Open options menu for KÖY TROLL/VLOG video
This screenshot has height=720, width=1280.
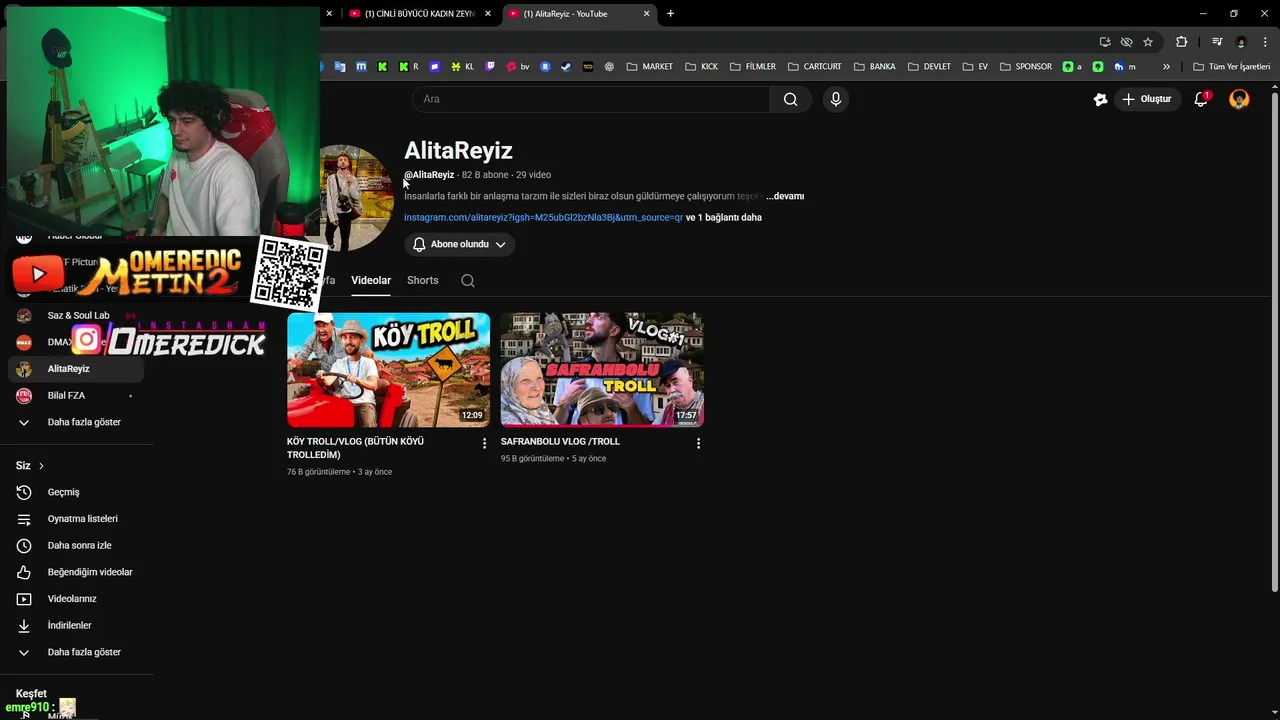pyautogui.click(x=484, y=443)
